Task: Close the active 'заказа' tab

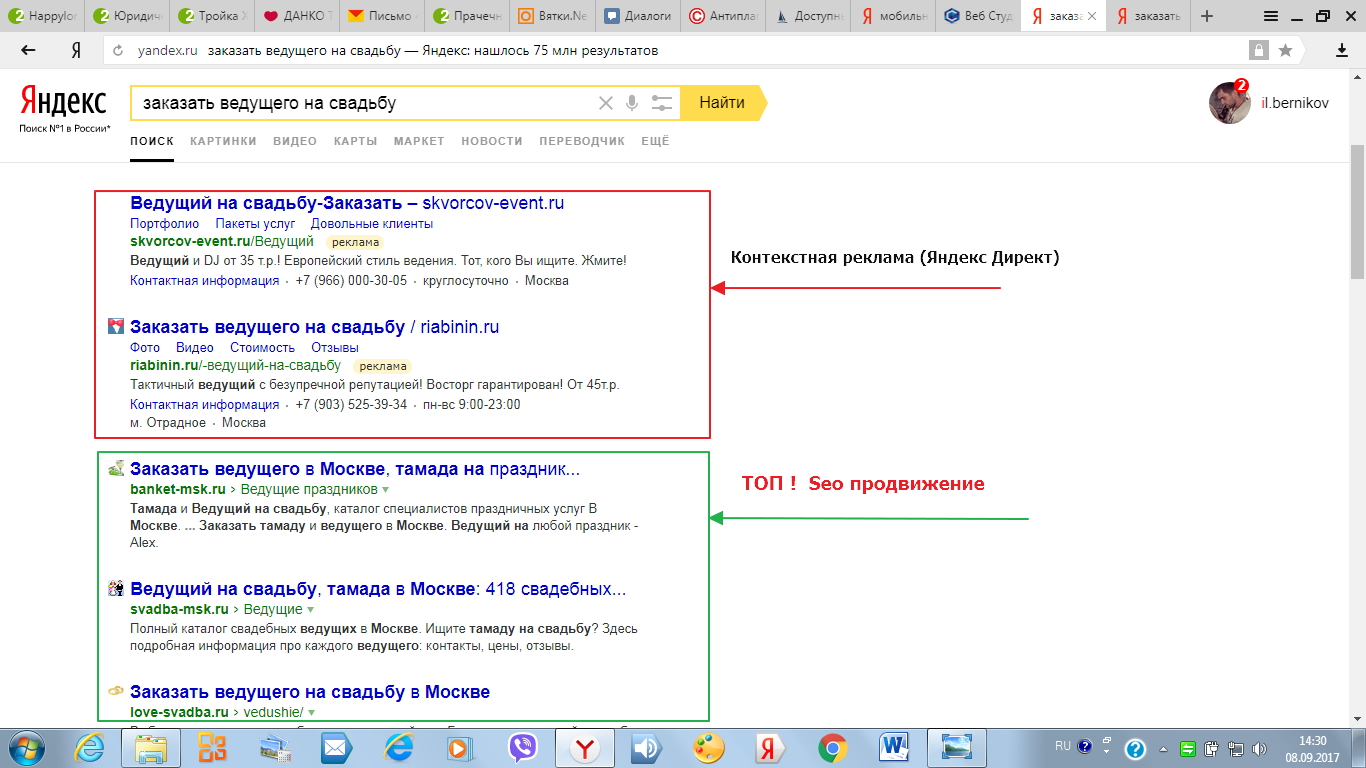Action: pyautogui.click(x=1092, y=16)
